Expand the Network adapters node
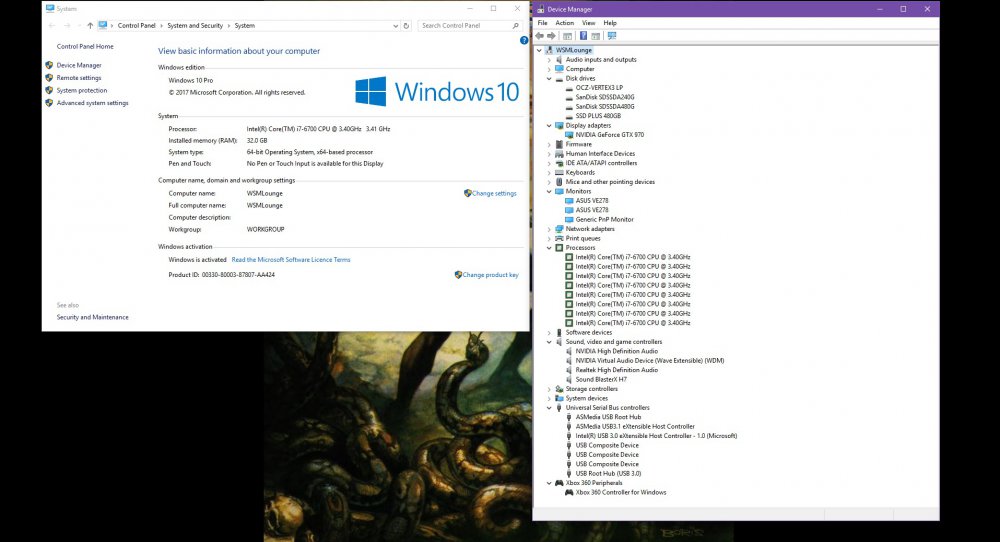Image resolution: width=1000 pixels, height=542 pixels. coord(549,229)
